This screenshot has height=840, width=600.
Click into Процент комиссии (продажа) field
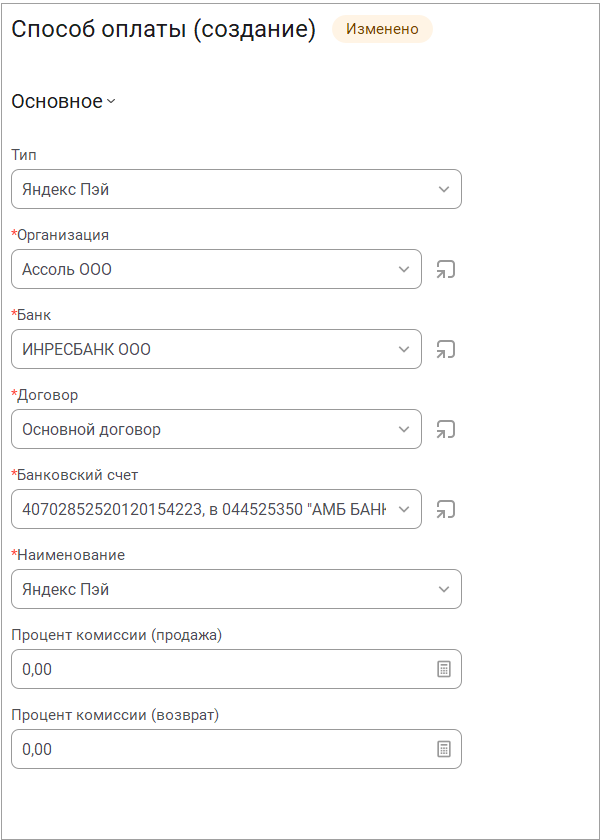click(x=236, y=669)
